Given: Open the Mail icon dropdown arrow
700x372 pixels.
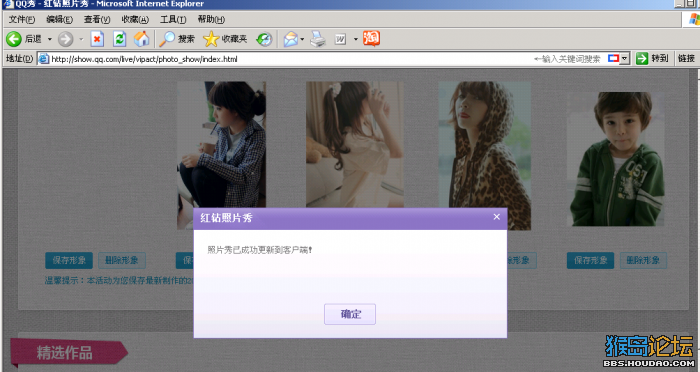Looking at the screenshot, I should [302, 39].
